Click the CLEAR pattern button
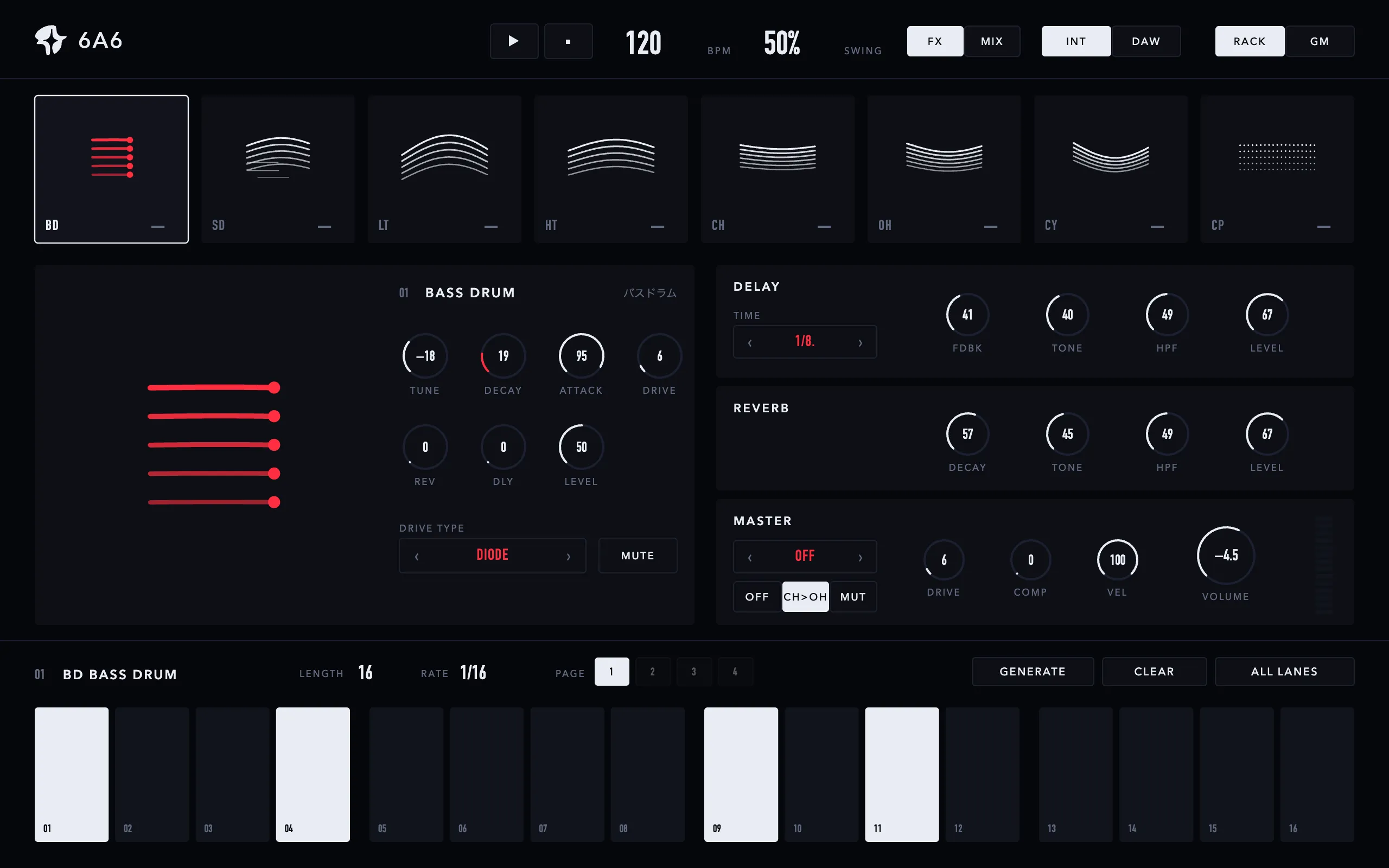The image size is (1389, 868). coord(1154,671)
